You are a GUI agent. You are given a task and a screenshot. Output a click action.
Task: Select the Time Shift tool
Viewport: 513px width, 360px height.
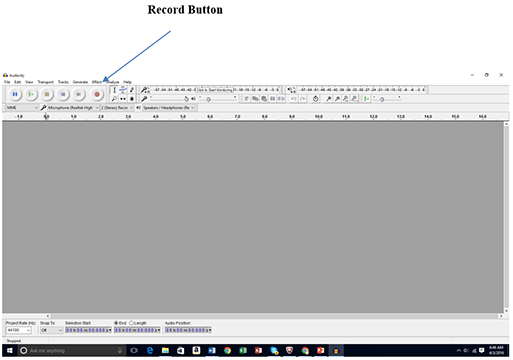pyautogui.click(x=123, y=99)
